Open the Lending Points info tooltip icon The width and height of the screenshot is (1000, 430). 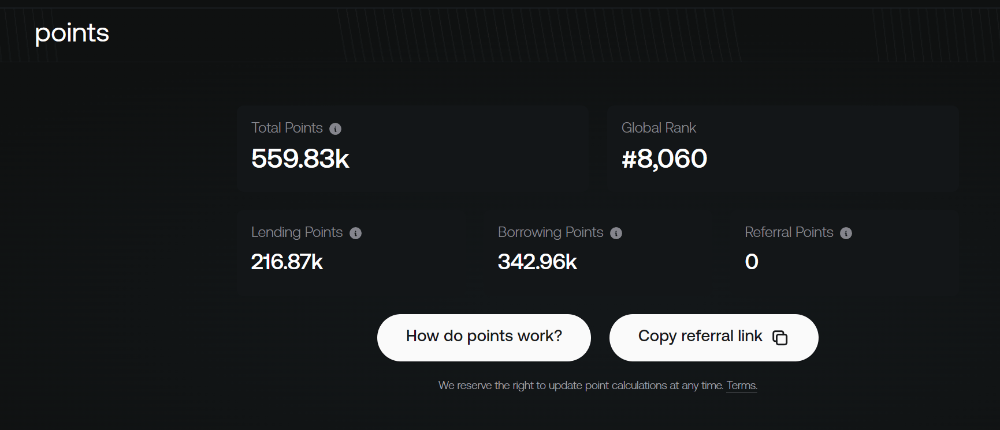[356, 234]
